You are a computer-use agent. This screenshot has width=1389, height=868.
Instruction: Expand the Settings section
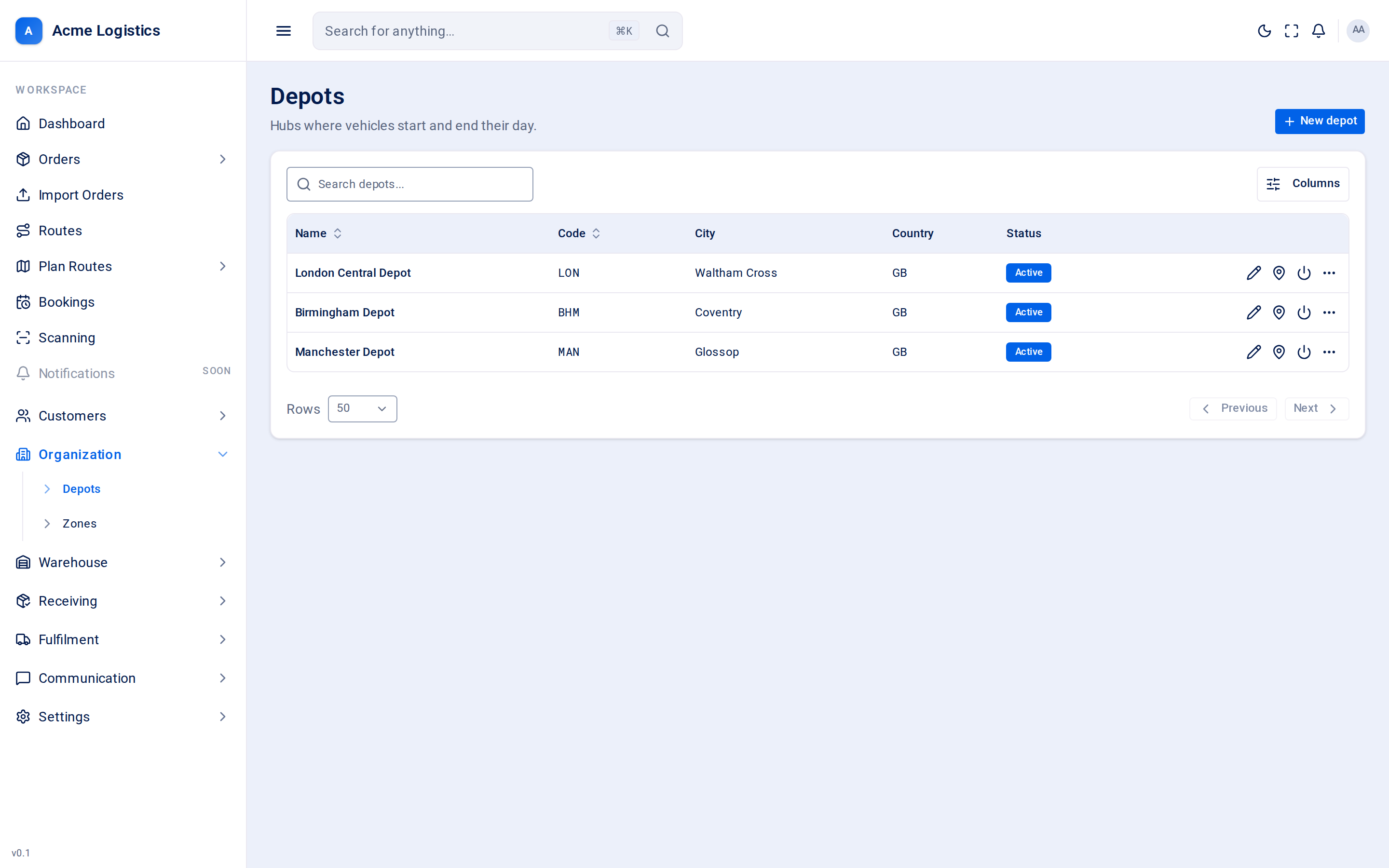123,717
